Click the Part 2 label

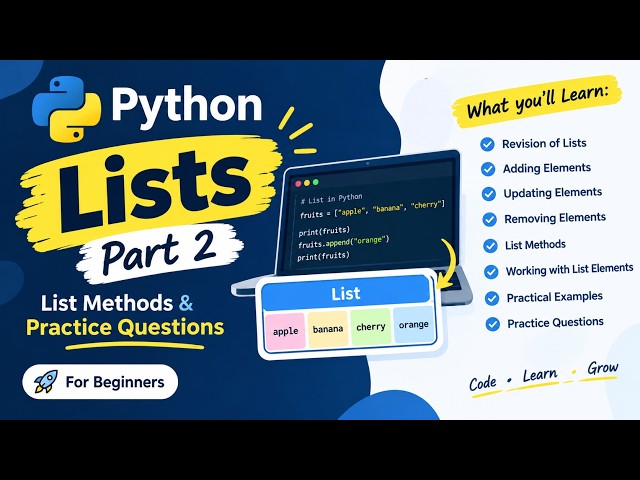(159, 253)
